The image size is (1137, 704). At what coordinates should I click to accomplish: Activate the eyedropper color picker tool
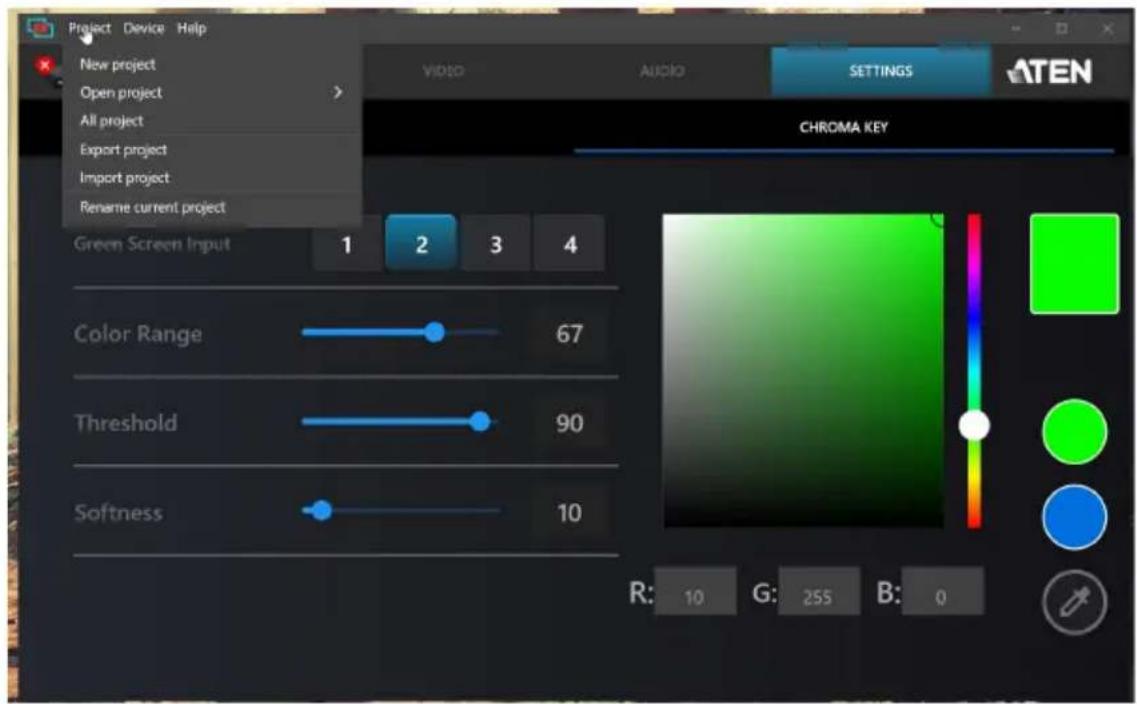coord(1075,602)
